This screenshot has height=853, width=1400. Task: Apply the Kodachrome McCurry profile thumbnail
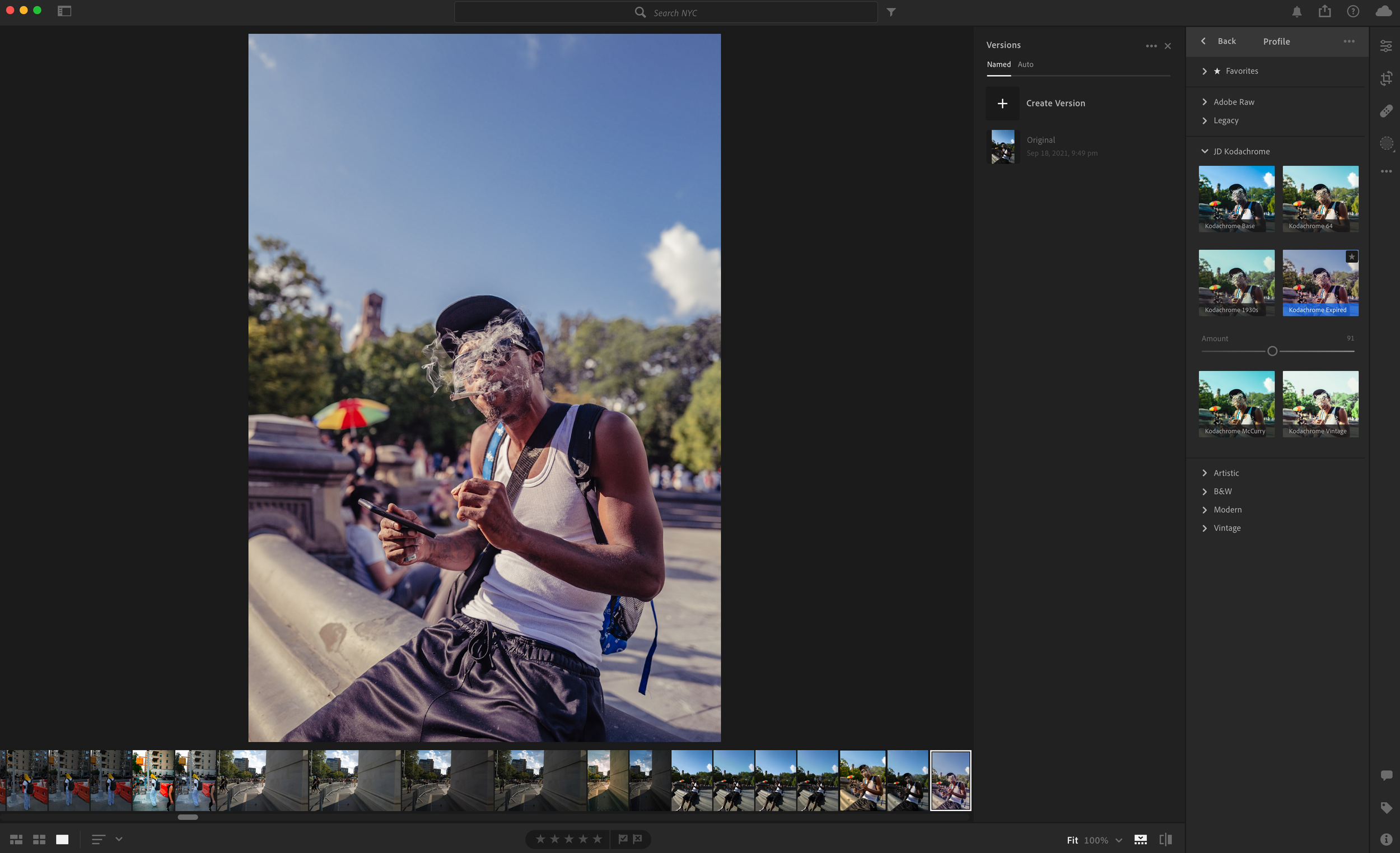point(1236,402)
